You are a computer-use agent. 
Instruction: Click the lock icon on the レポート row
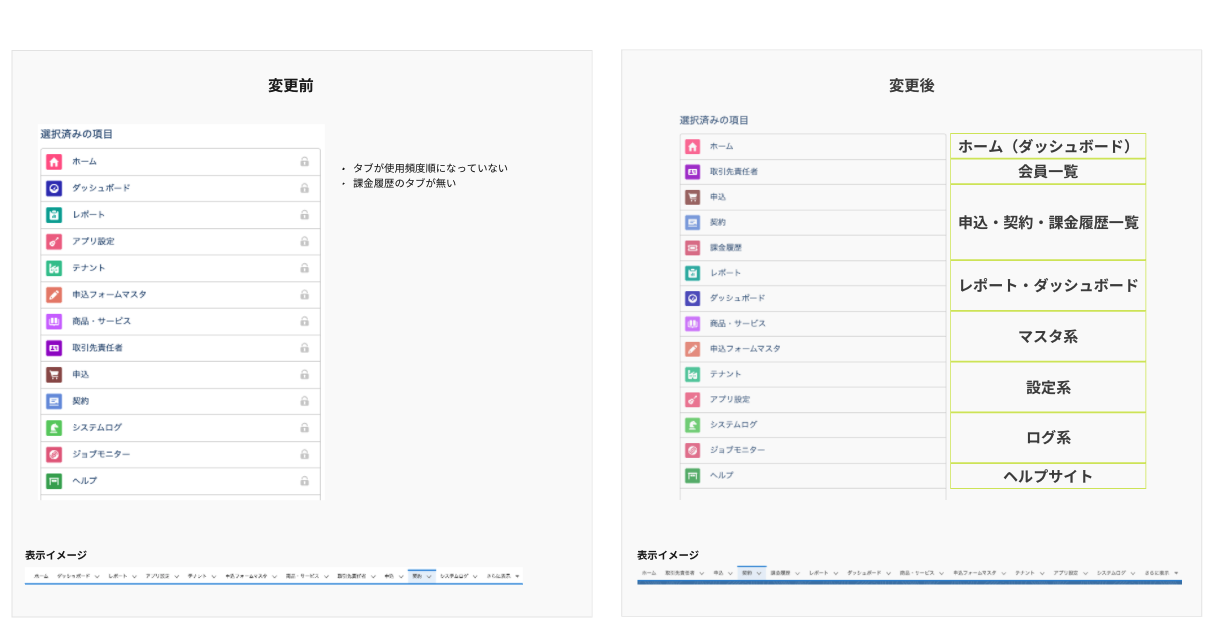(304, 215)
